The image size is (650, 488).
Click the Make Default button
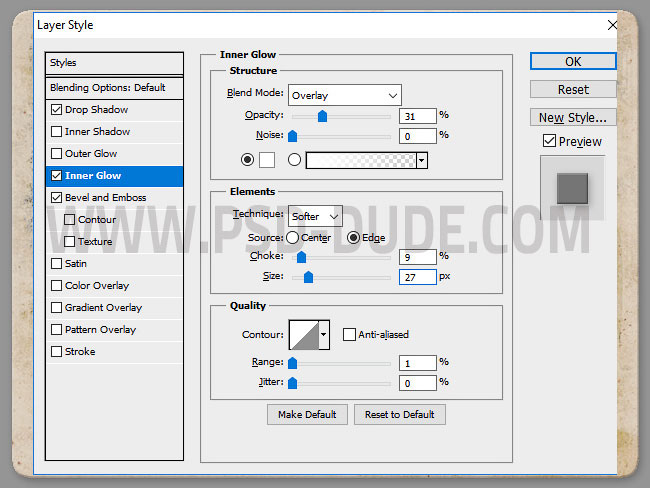(307, 415)
